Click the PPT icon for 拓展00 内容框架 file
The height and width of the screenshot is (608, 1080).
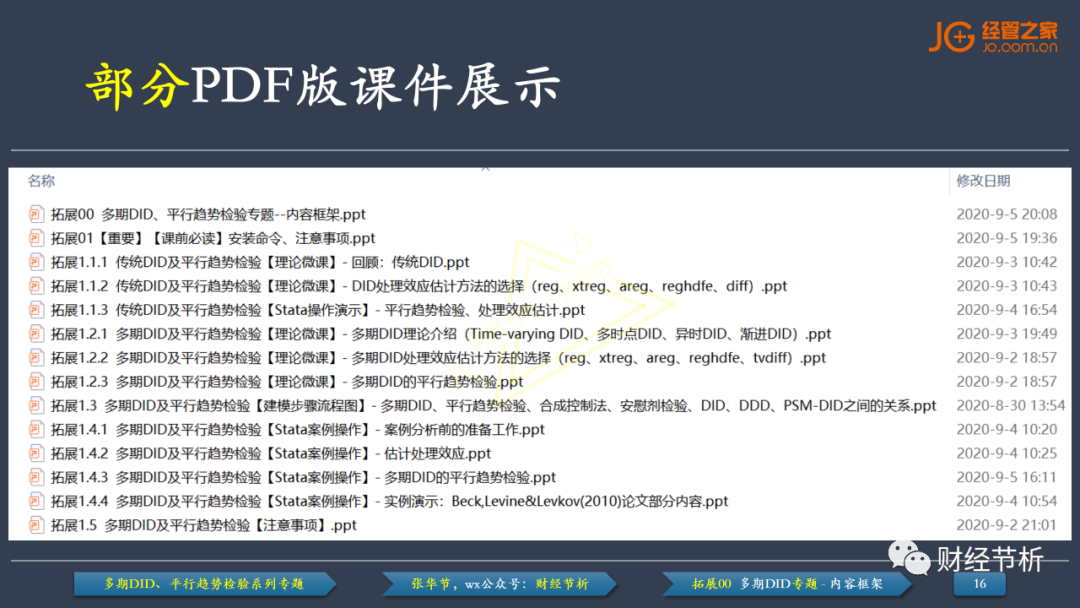point(37,214)
